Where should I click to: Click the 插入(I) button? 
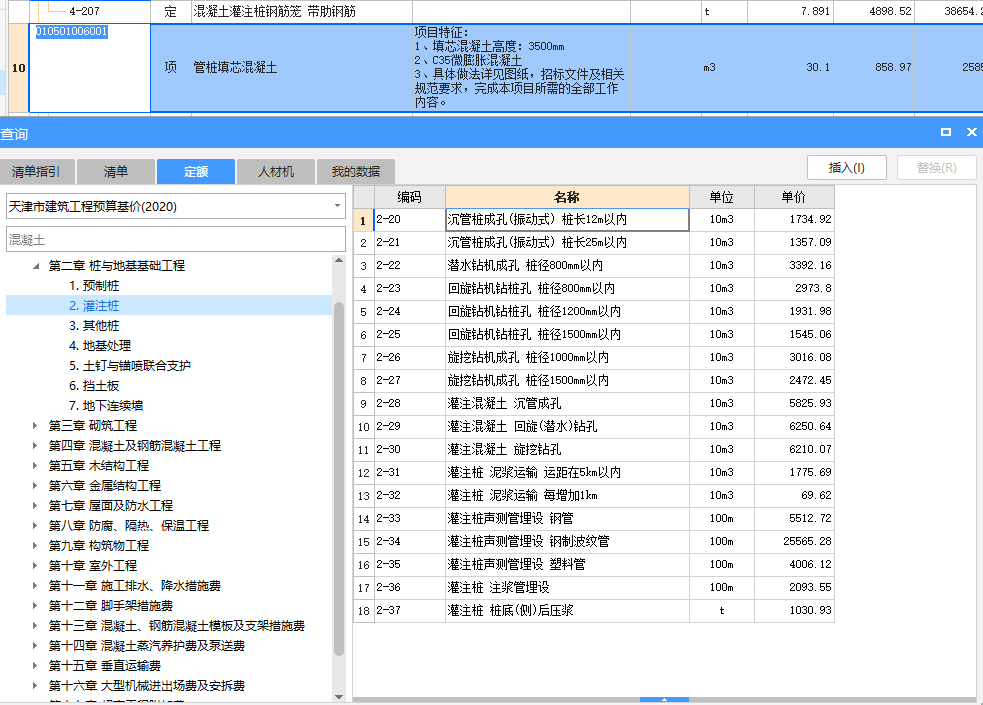tap(846, 168)
